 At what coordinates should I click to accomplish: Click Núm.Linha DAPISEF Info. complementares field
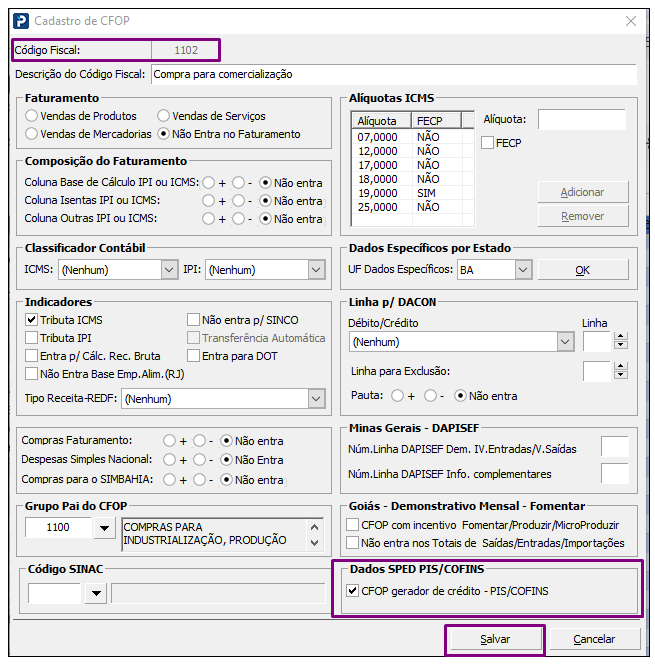(x=615, y=473)
